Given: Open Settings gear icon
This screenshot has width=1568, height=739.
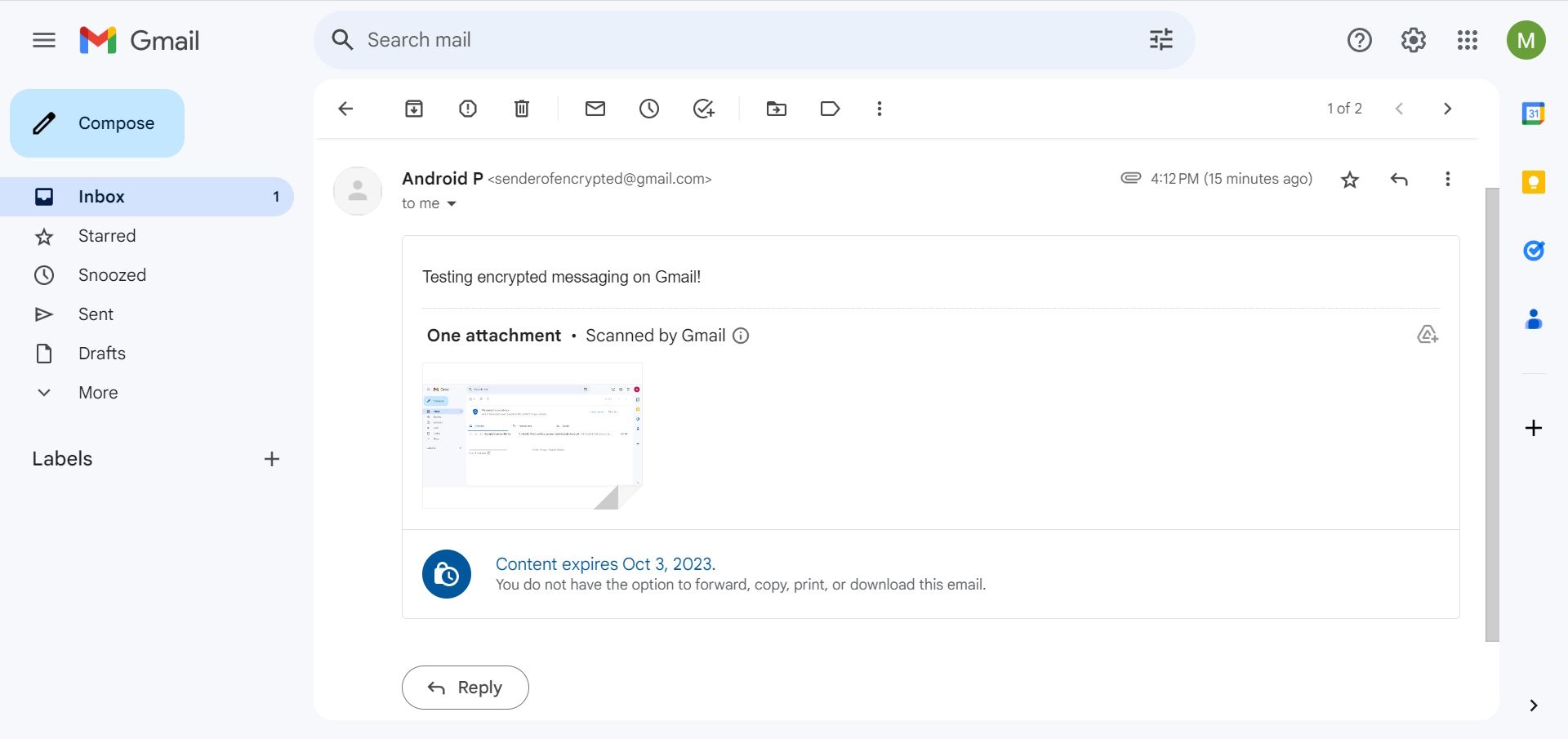Looking at the screenshot, I should click(x=1413, y=40).
